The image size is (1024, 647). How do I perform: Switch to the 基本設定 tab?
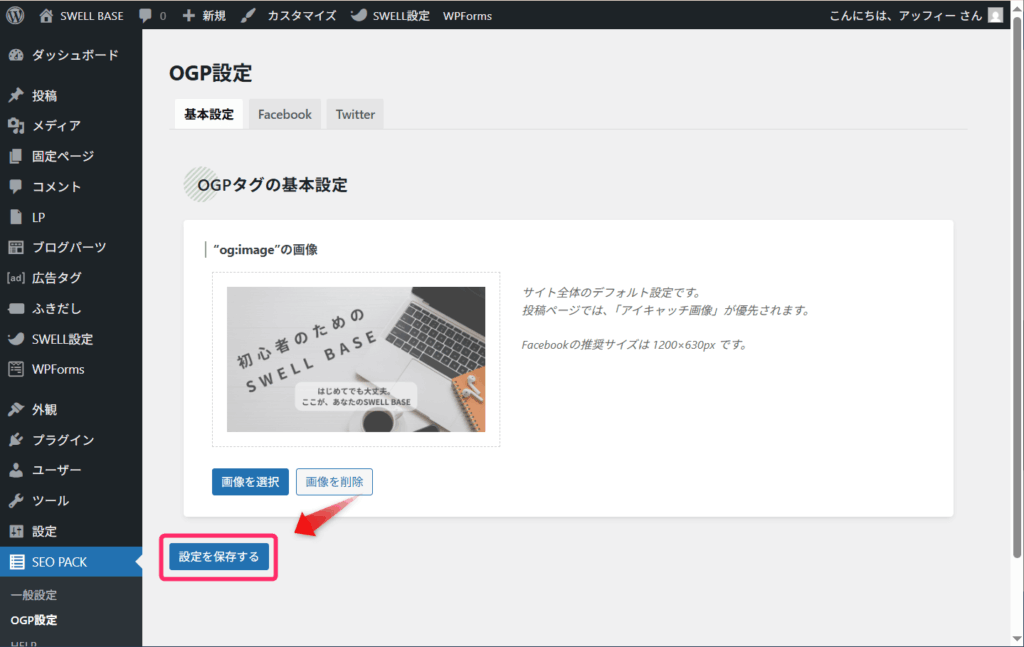point(209,114)
